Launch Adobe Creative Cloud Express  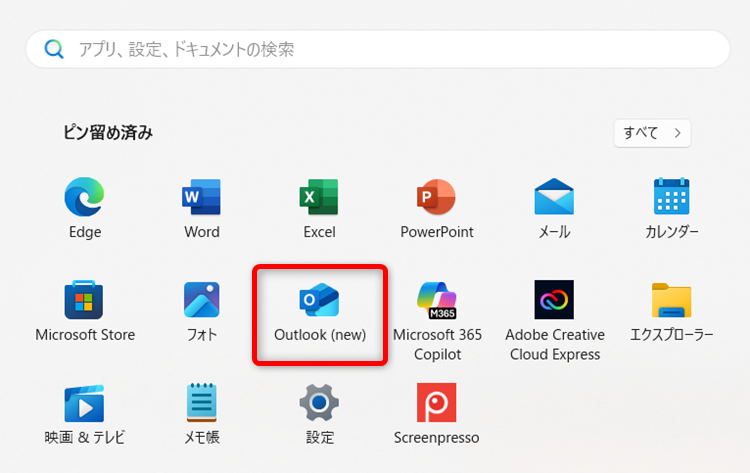click(554, 300)
